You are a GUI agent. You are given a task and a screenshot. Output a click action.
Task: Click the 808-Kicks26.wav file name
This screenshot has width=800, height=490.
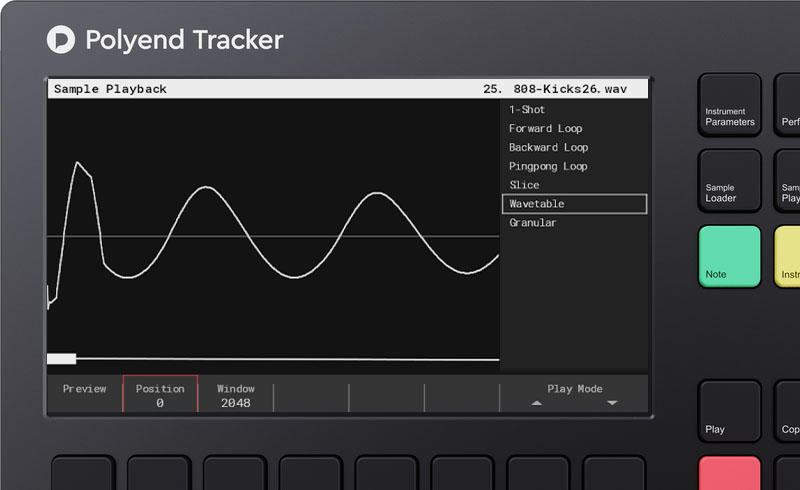570,89
